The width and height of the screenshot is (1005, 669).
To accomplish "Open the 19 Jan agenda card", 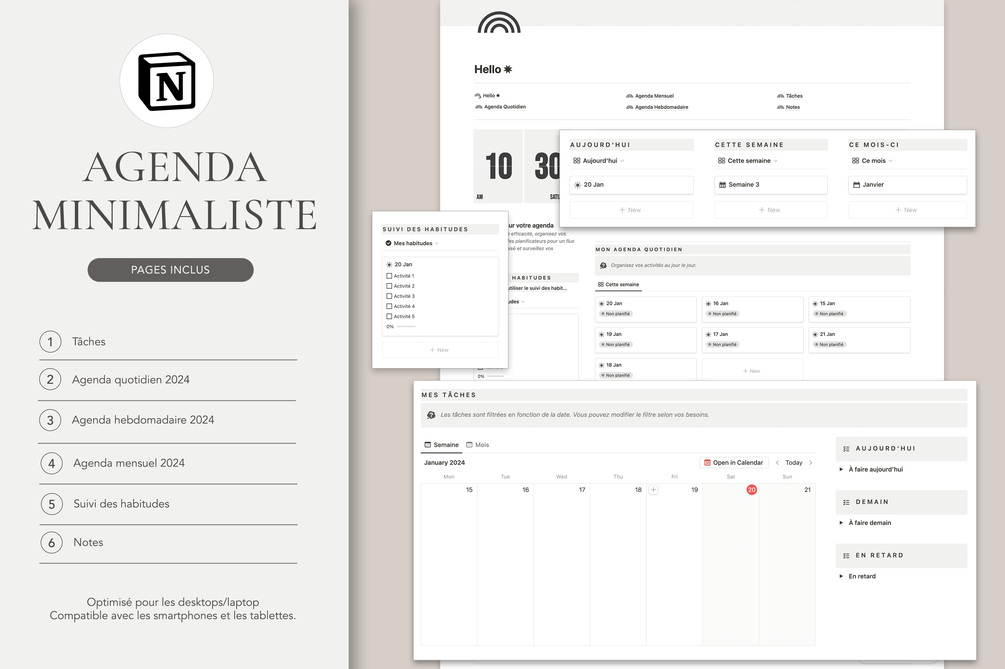I will tap(645, 340).
